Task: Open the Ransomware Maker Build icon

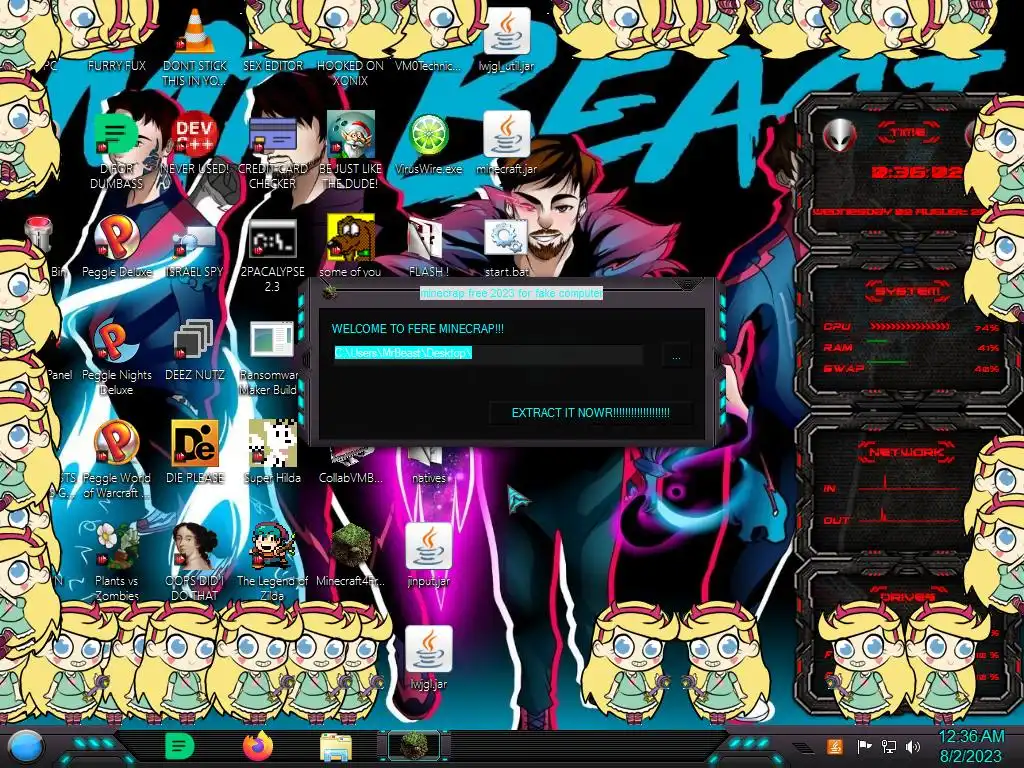Action: (x=272, y=340)
